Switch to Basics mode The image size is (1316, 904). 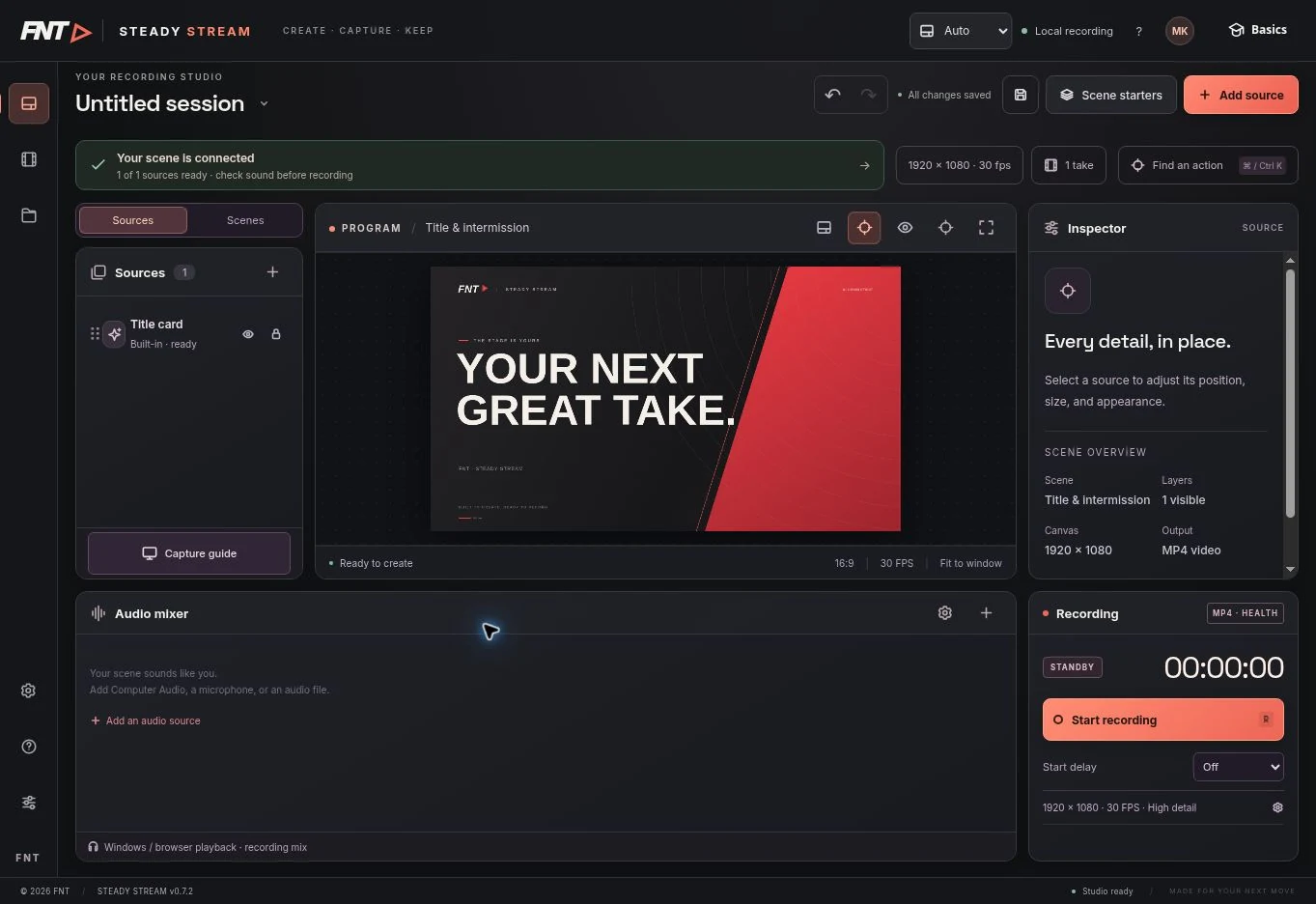tap(1257, 30)
